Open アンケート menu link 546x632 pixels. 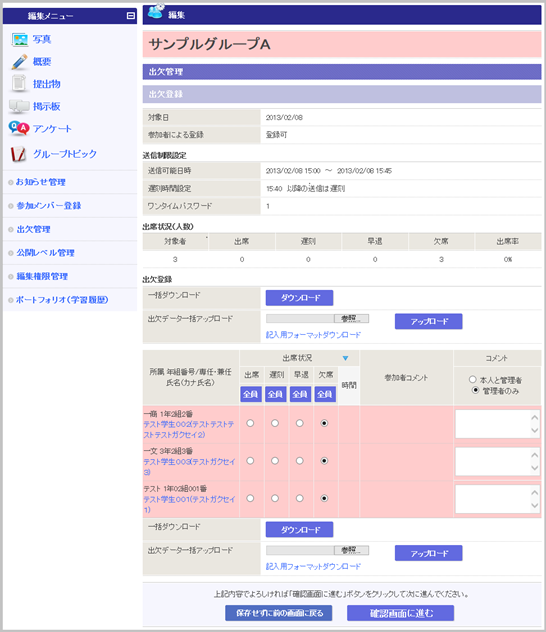pos(52,129)
